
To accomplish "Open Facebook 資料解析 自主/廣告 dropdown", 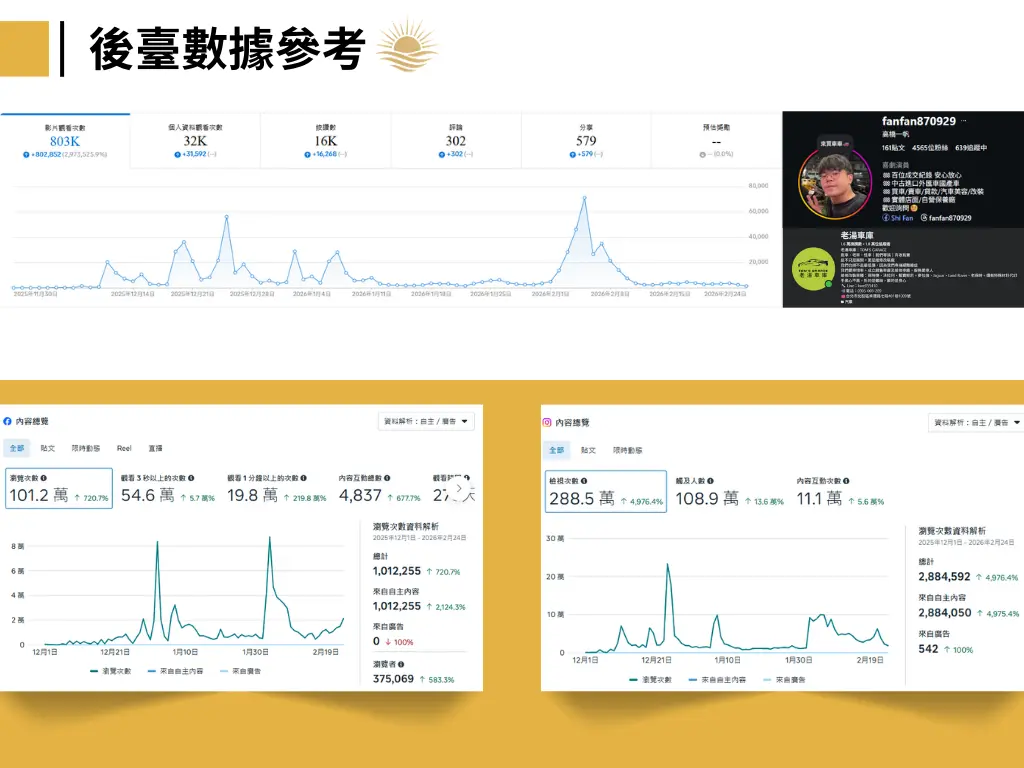I will (426, 422).
